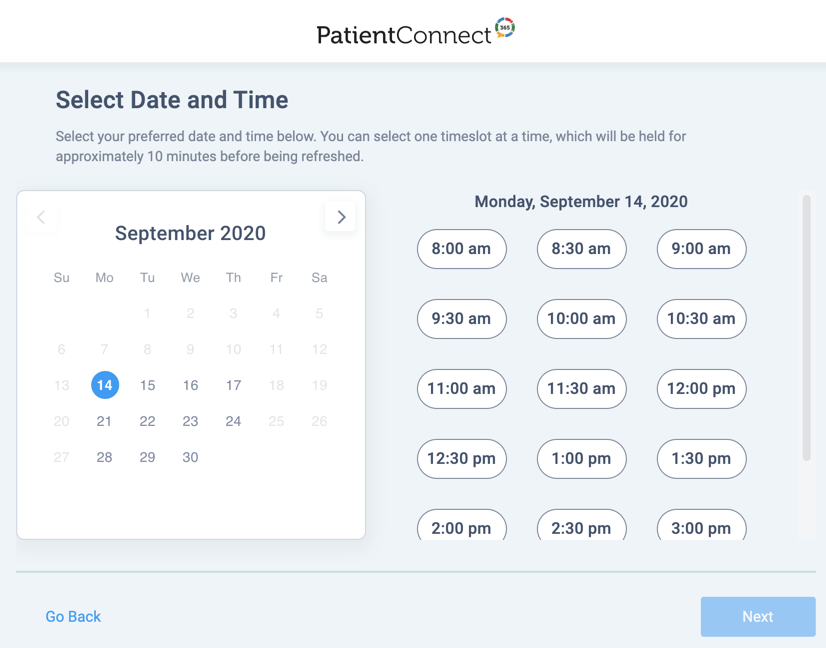Choose the 2:30 pm timeslot
826x648 pixels.
click(582, 525)
